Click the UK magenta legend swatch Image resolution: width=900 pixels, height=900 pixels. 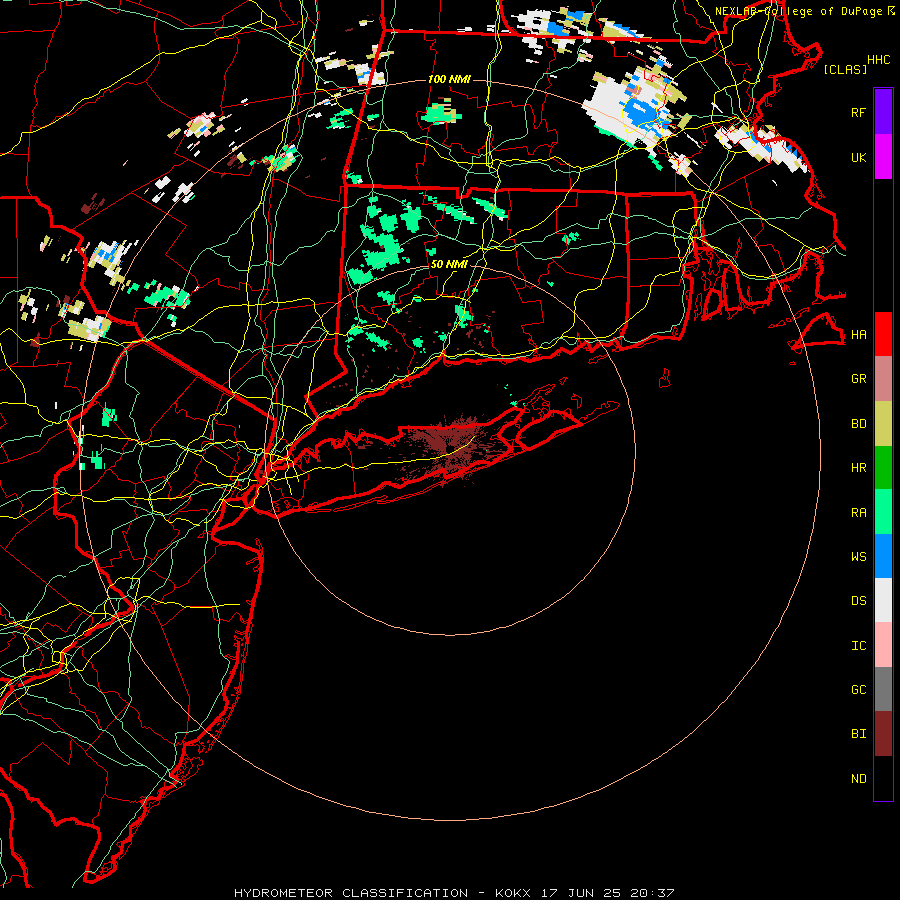pyautogui.click(x=883, y=157)
